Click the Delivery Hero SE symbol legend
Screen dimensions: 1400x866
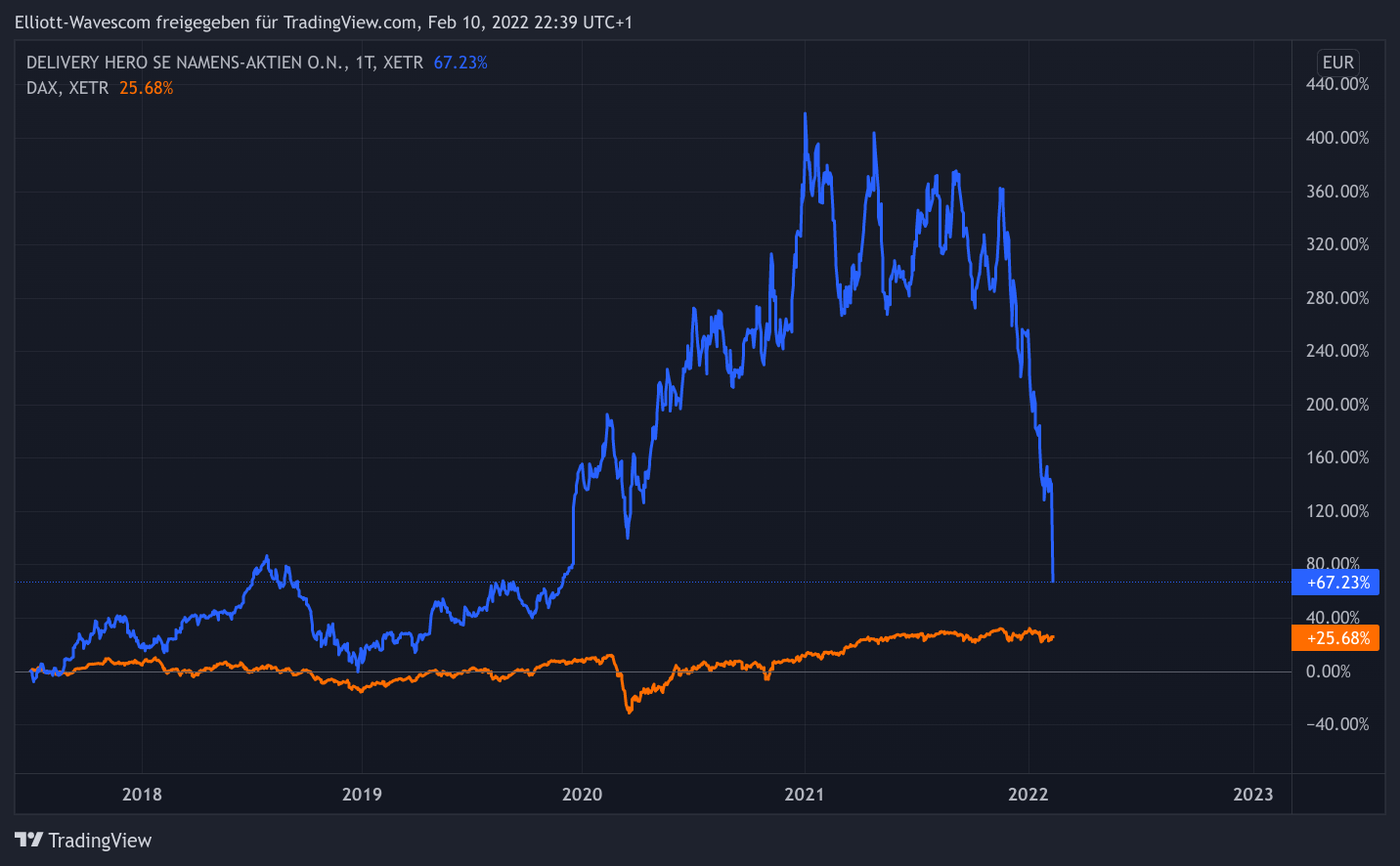coord(225,63)
